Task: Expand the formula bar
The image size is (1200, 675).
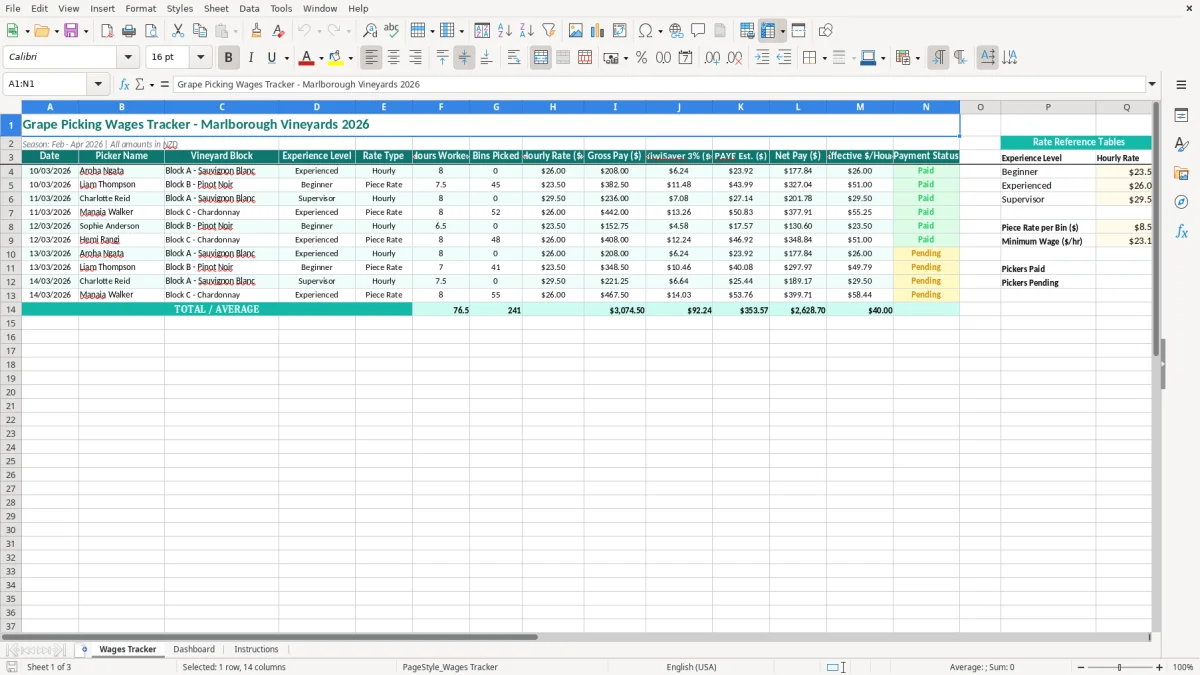Action: (1152, 84)
